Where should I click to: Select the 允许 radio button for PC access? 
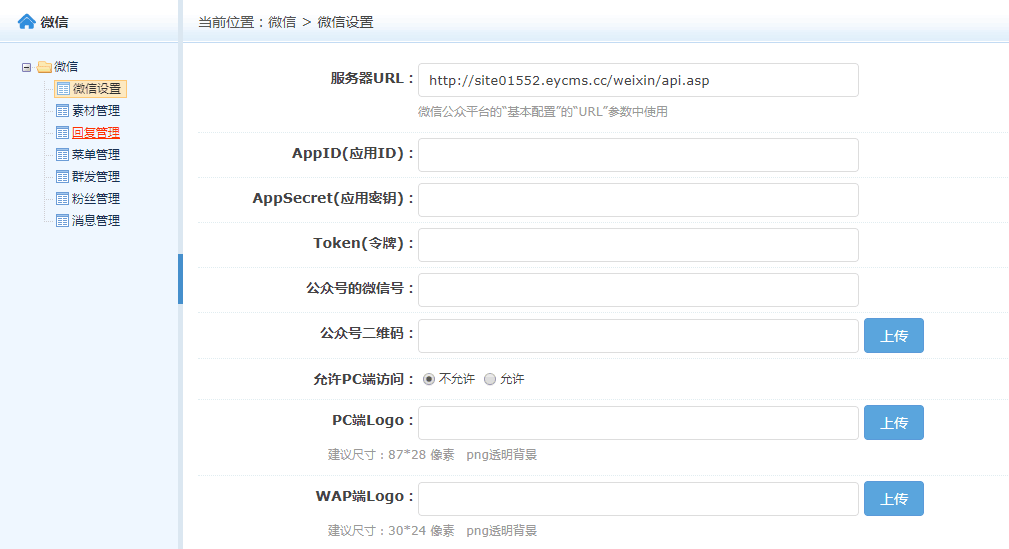click(490, 379)
